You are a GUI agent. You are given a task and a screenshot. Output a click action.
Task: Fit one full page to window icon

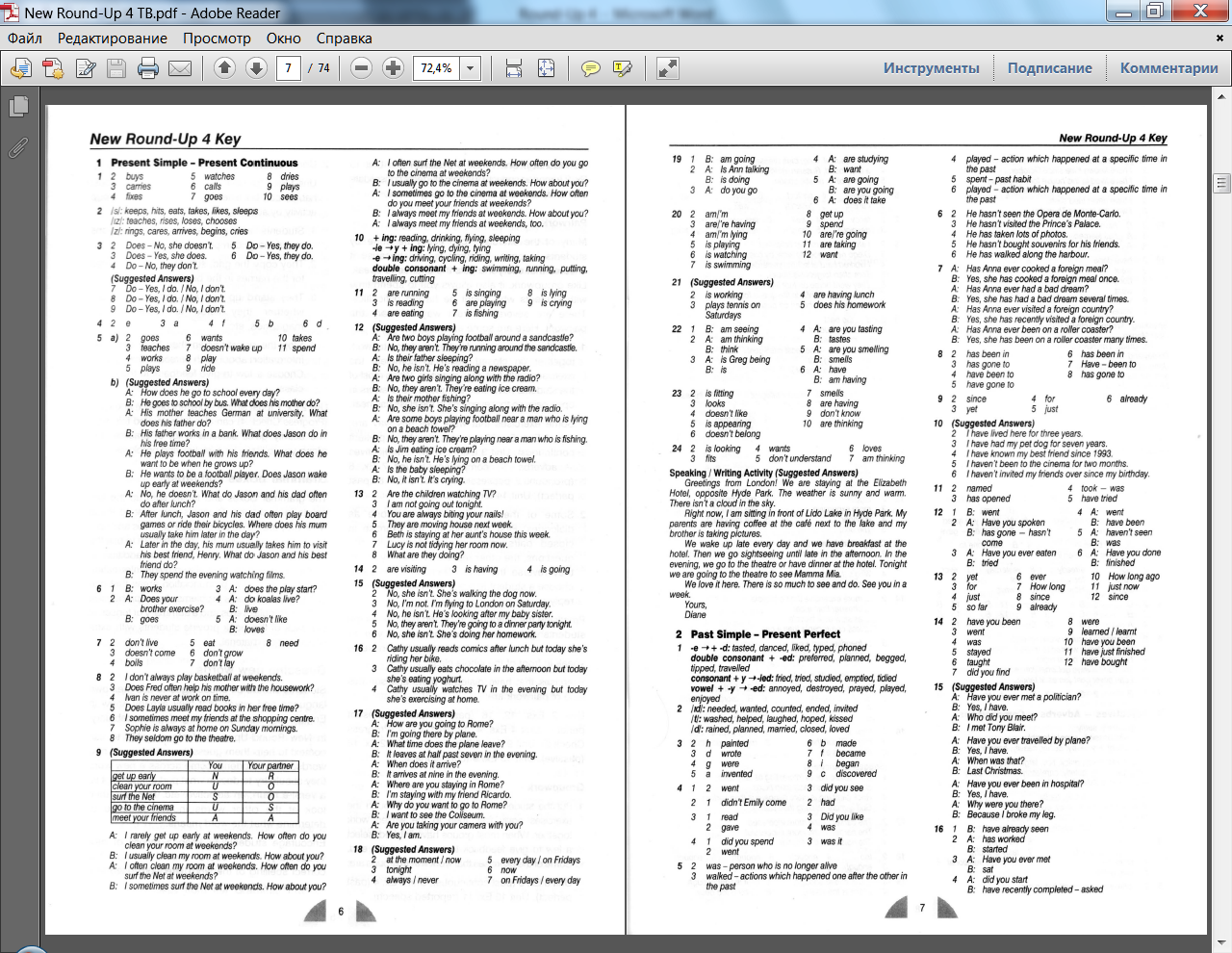pos(546,68)
